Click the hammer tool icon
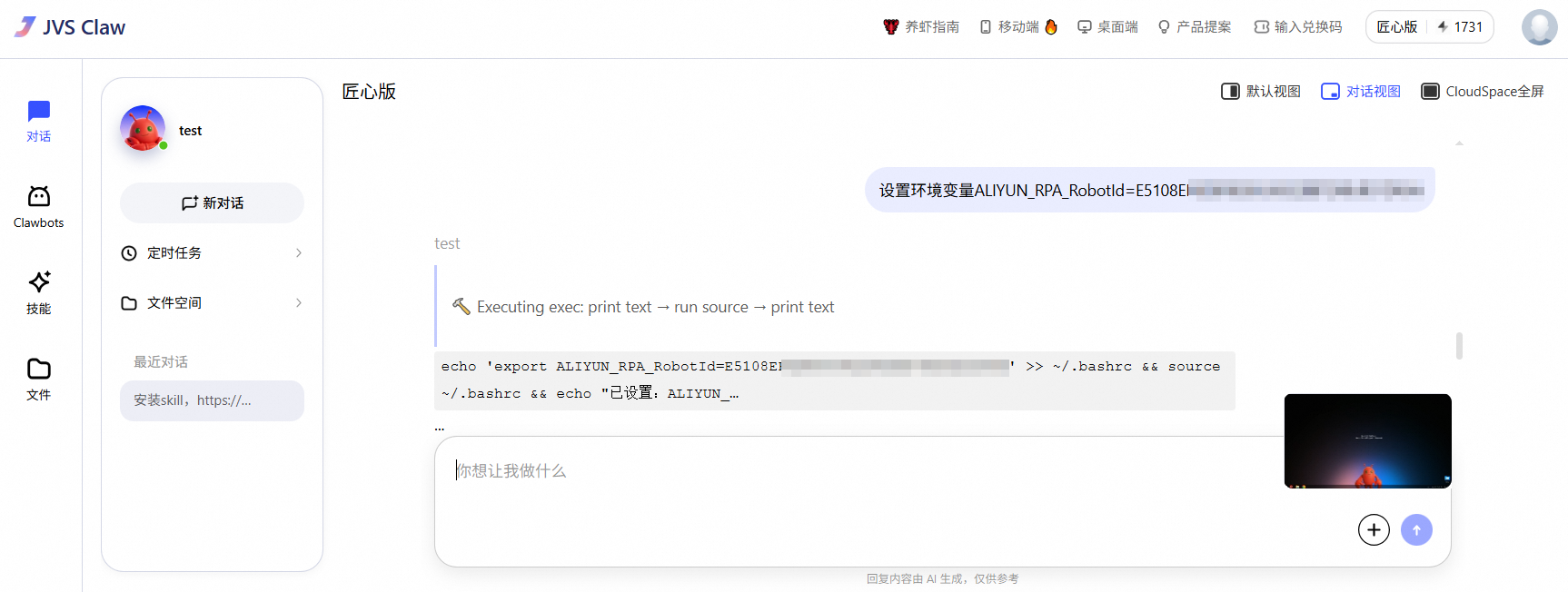The height and width of the screenshot is (592, 1568). [461, 307]
